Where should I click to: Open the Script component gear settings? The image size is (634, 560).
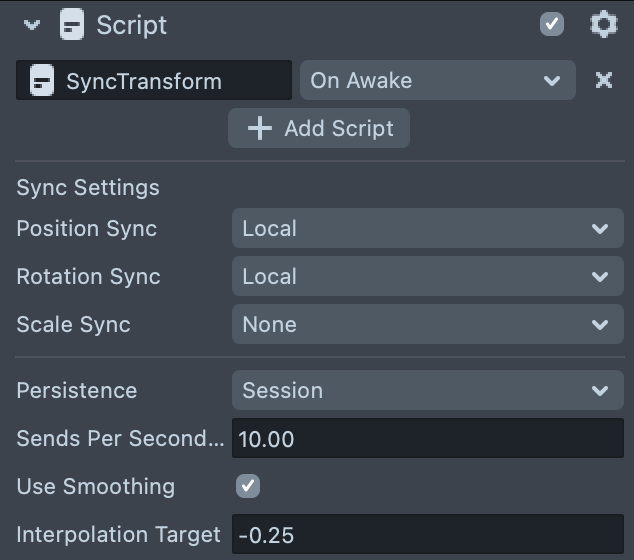point(603,24)
